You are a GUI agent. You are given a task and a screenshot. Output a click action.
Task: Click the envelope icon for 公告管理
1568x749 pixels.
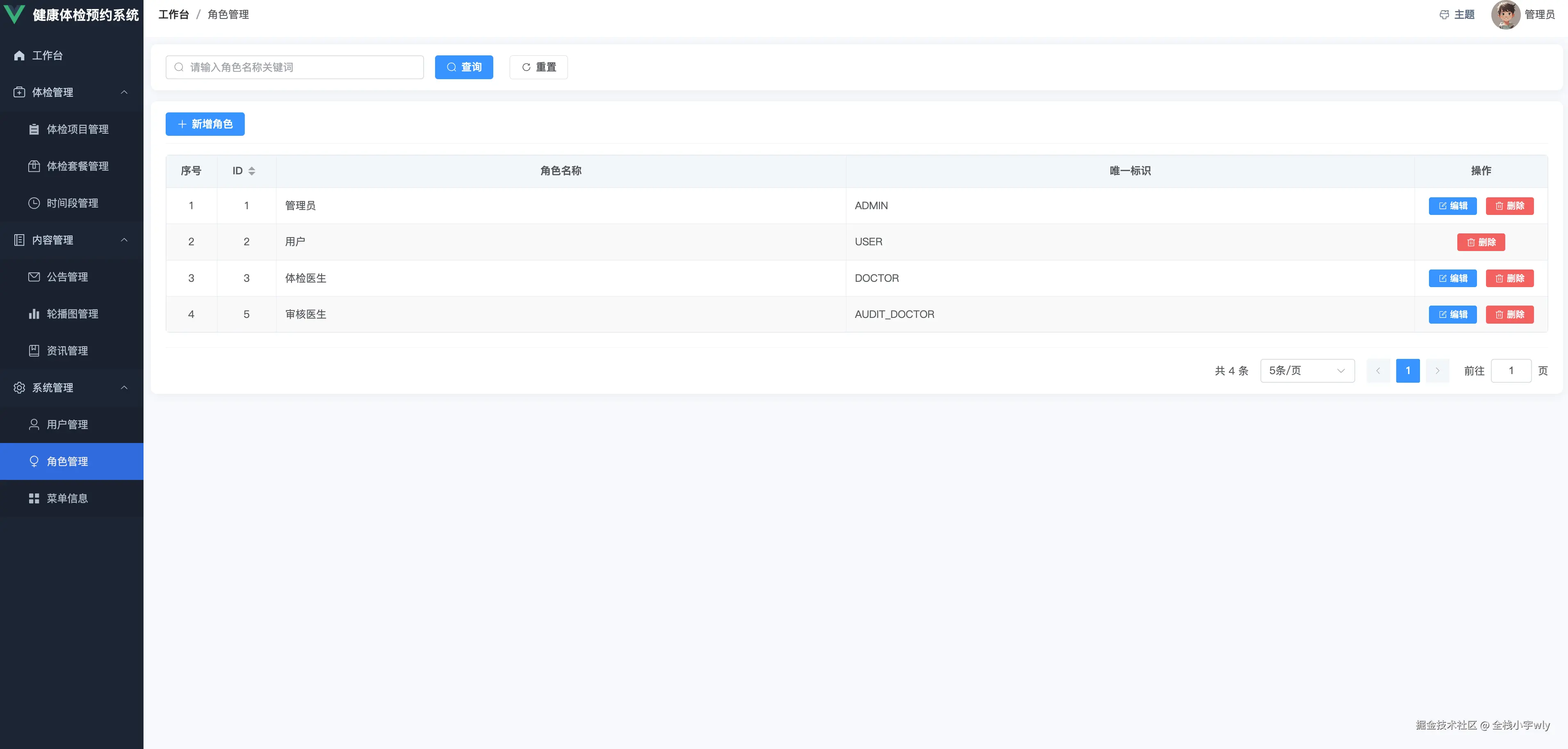[34, 277]
